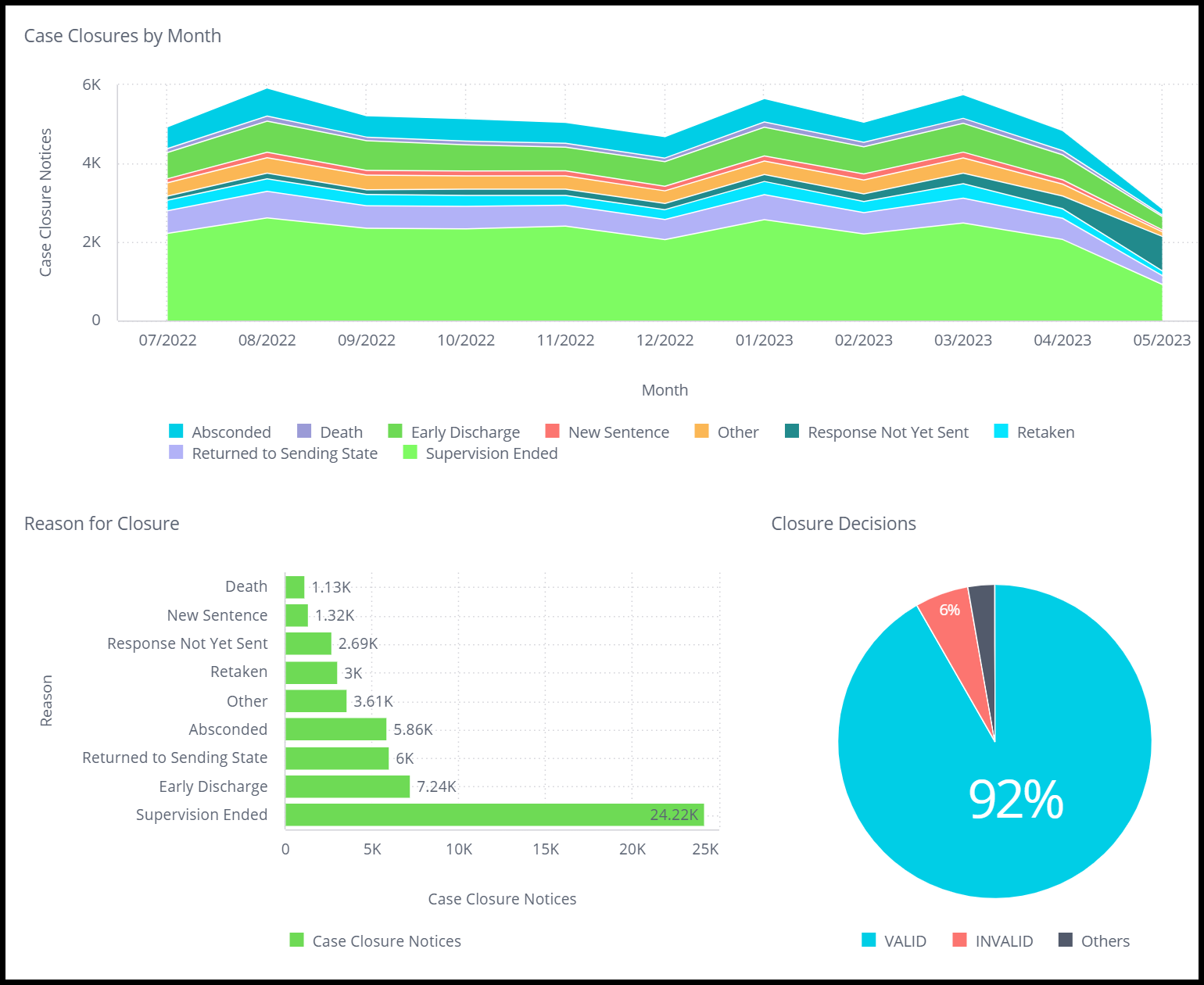Viewport: 1204px width, 985px height.
Task: Click the 05/2023 axis label
Action: [x=1162, y=340]
